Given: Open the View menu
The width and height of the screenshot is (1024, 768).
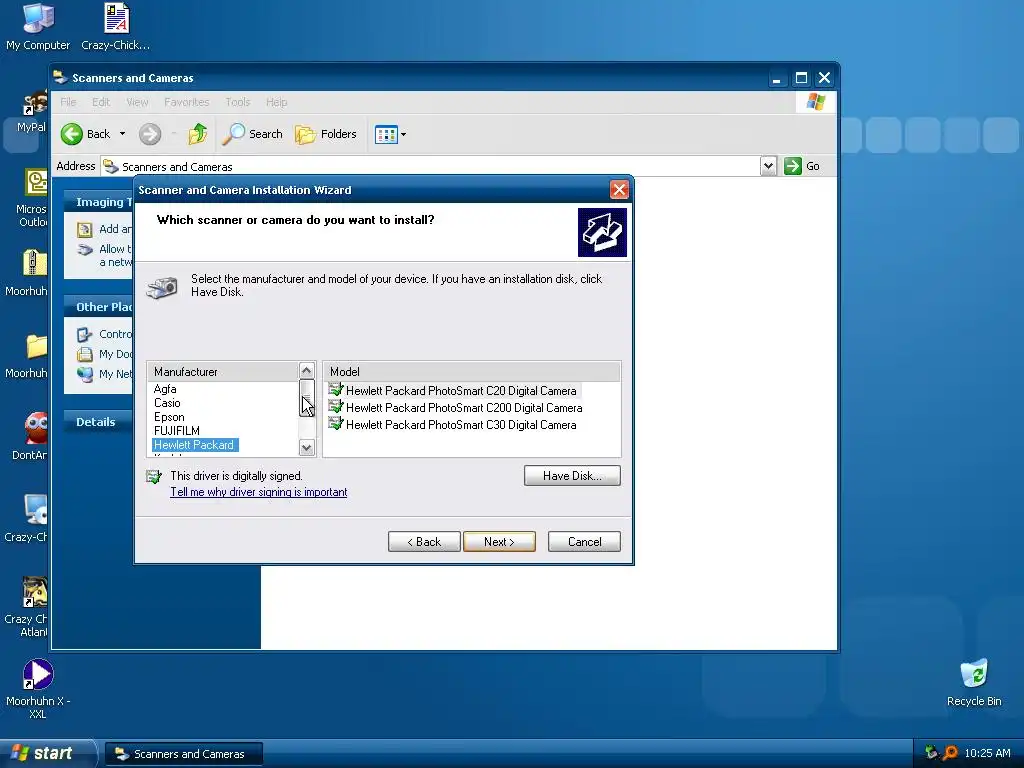Looking at the screenshot, I should click(x=137, y=102).
